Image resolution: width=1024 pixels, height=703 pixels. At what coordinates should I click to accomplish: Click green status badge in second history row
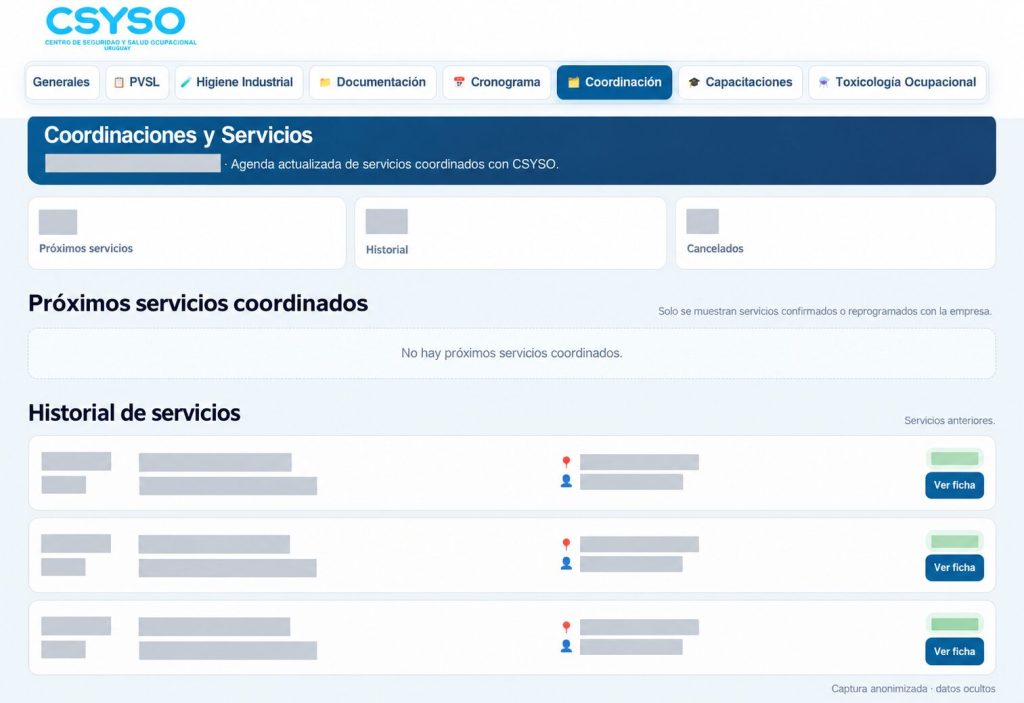point(954,541)
